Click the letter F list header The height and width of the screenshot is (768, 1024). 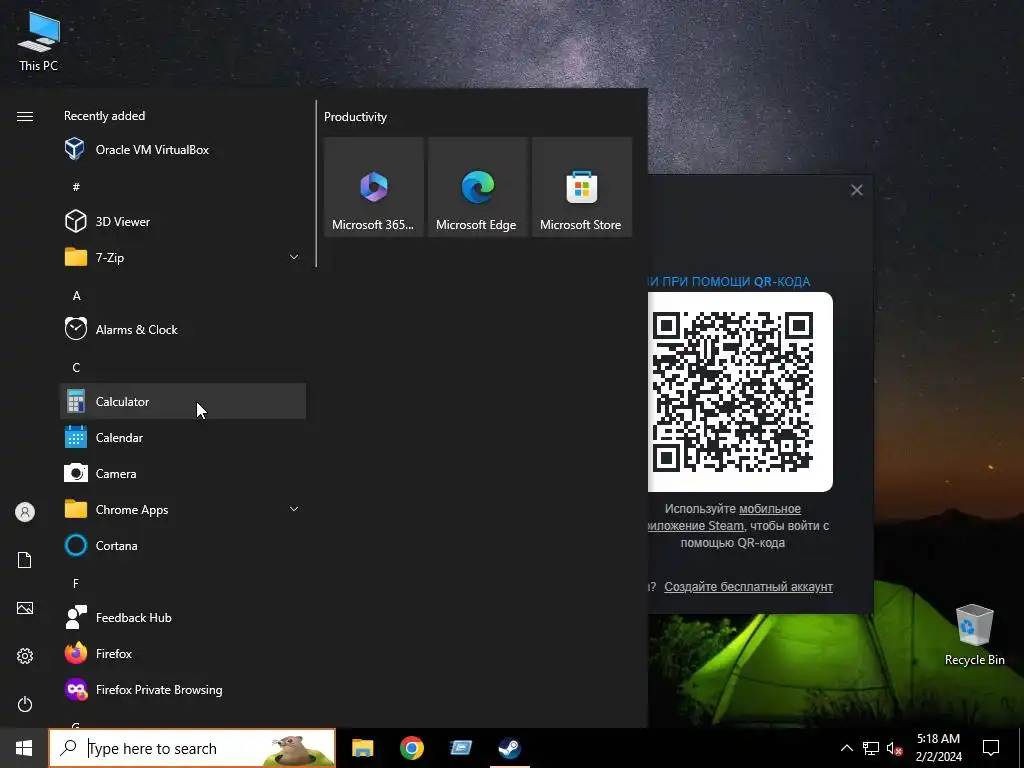tap(76, 583)
